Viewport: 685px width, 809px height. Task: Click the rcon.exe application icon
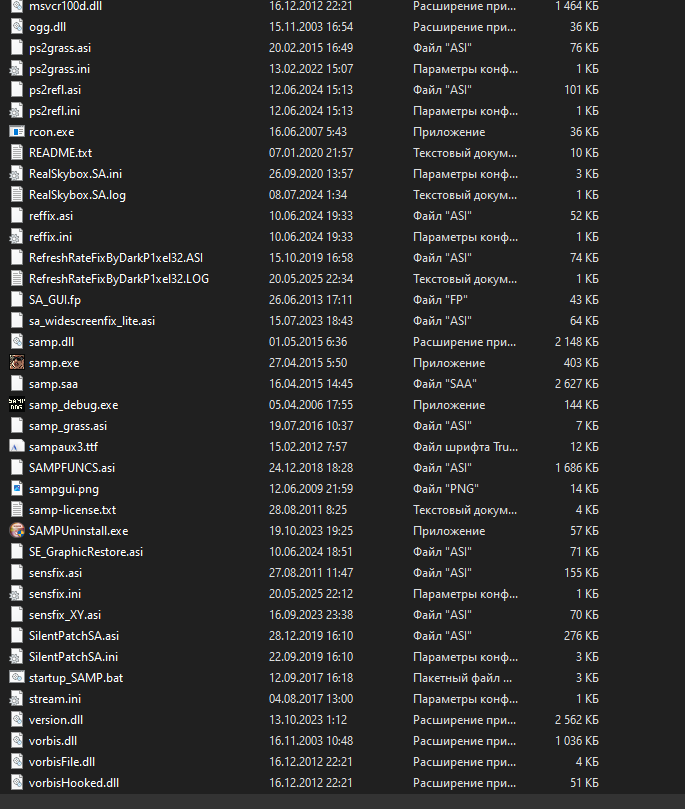pyautogui.click(x=16, y=132)
